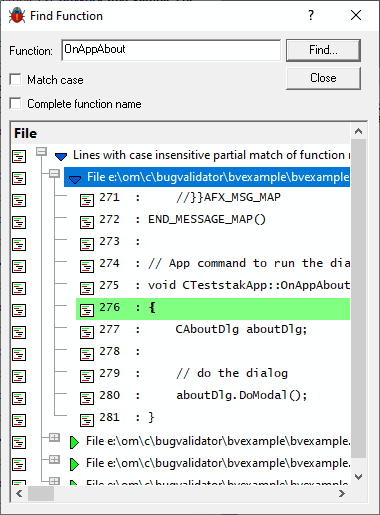Click the Function input field
This screenshot has width=380, height=515.
tap(171, 50)
